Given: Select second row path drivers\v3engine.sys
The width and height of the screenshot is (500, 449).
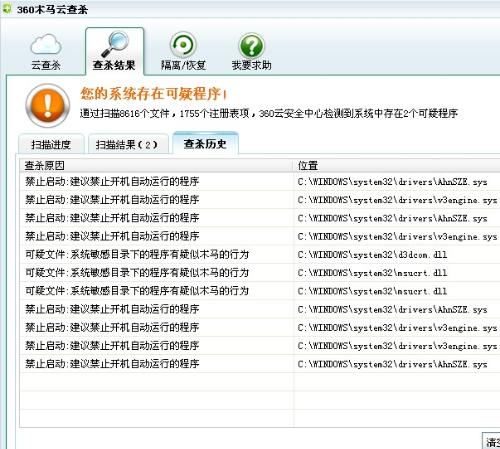Looking at the screenshot, I should [397, 200].
